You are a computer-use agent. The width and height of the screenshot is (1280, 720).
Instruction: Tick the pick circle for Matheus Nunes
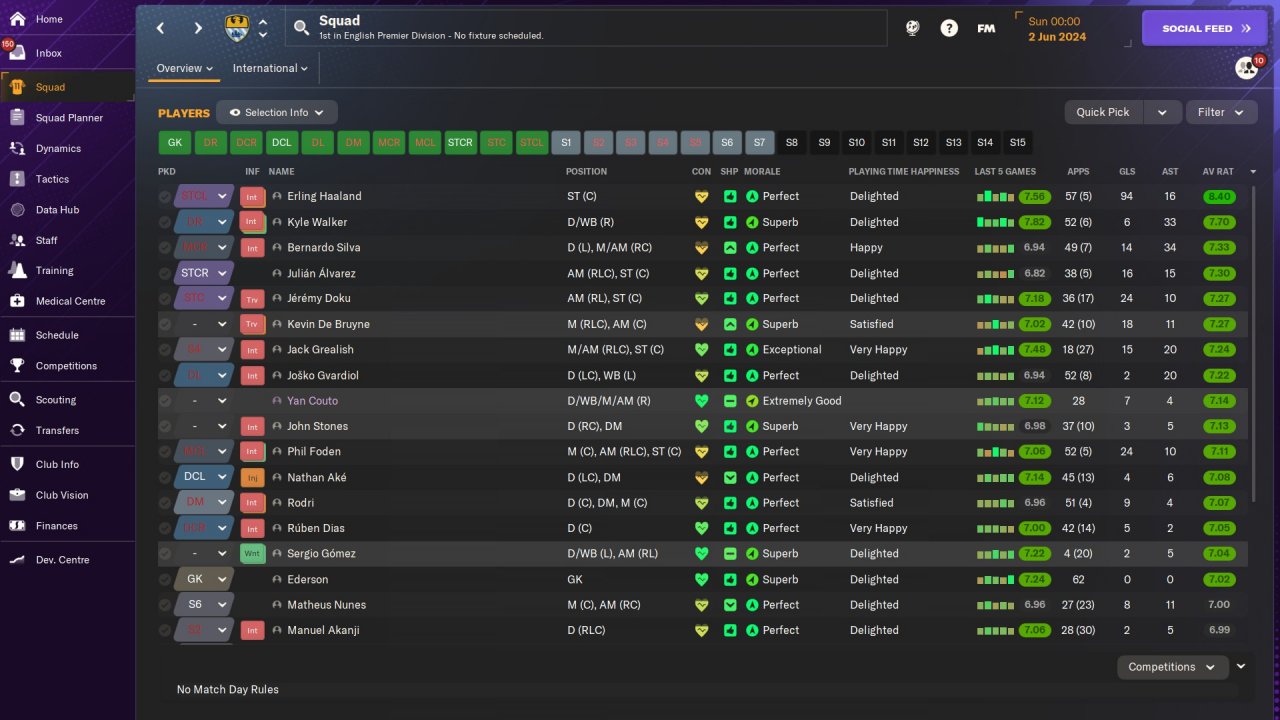click(165, 605)
